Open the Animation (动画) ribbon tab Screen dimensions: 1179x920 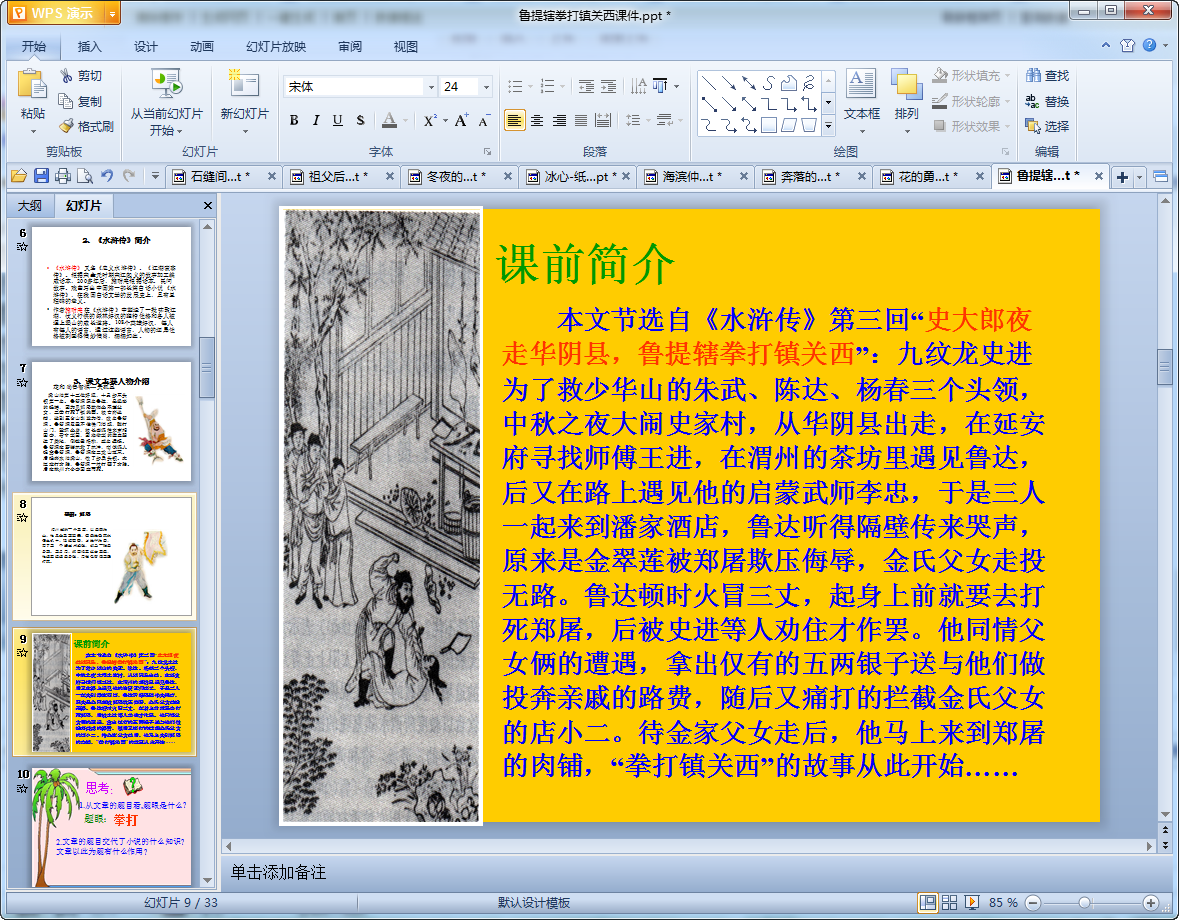tap(202, 47)
